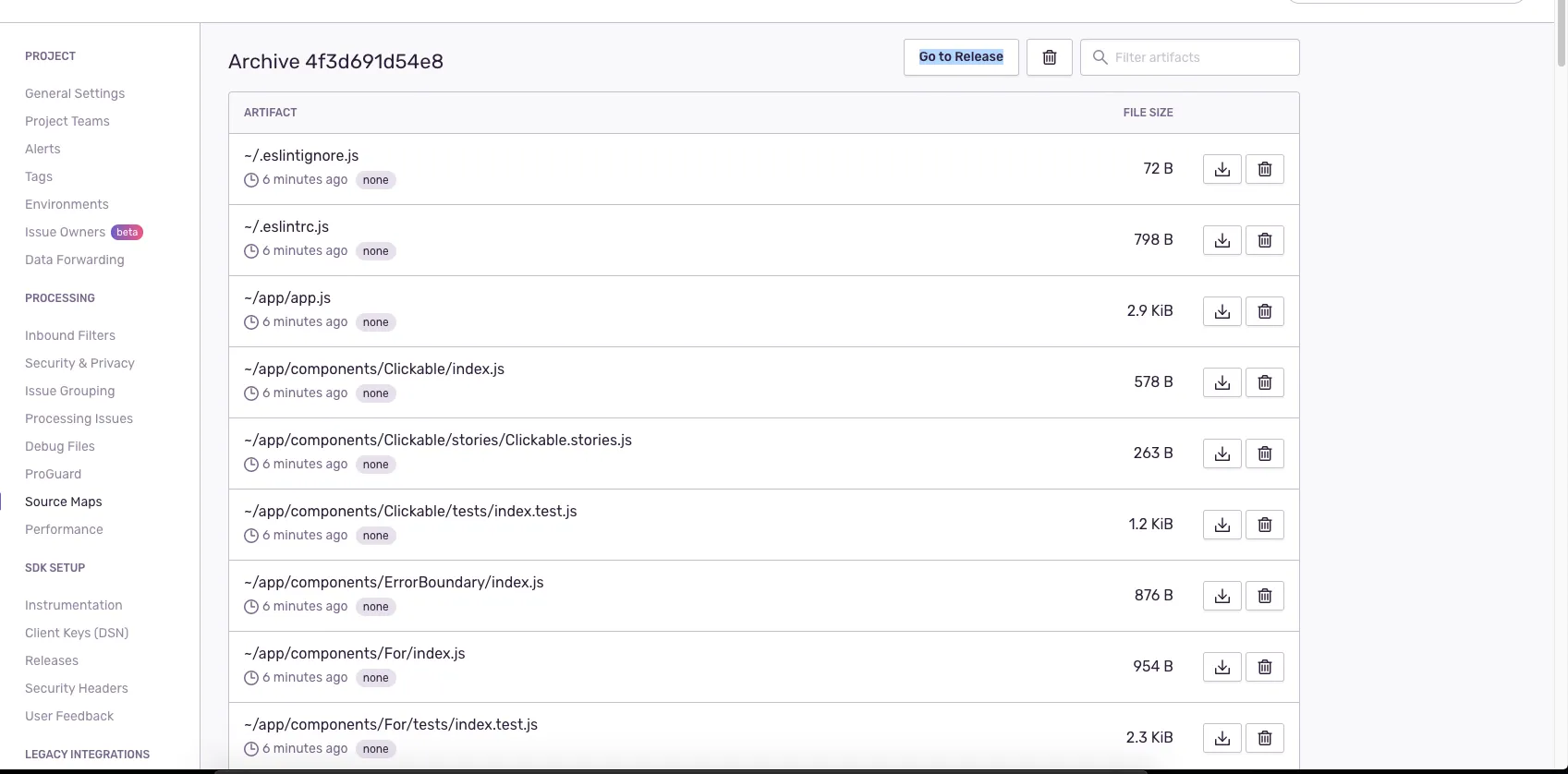Delete For/tests/index.test.js artifact
The height and width of the screenshot is (774, 1568).
click(1265, 738)
